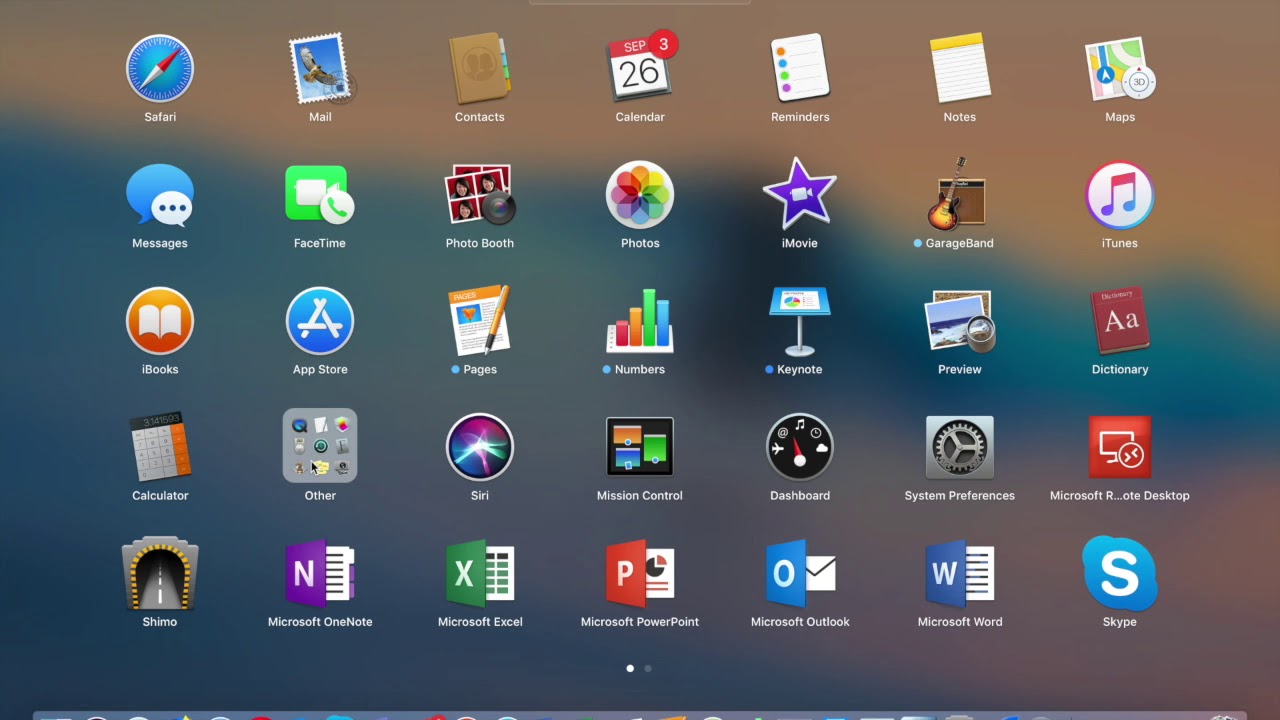The image size is (1280, 720).
Task: Open the Shimo app
Action: [160, 573]
